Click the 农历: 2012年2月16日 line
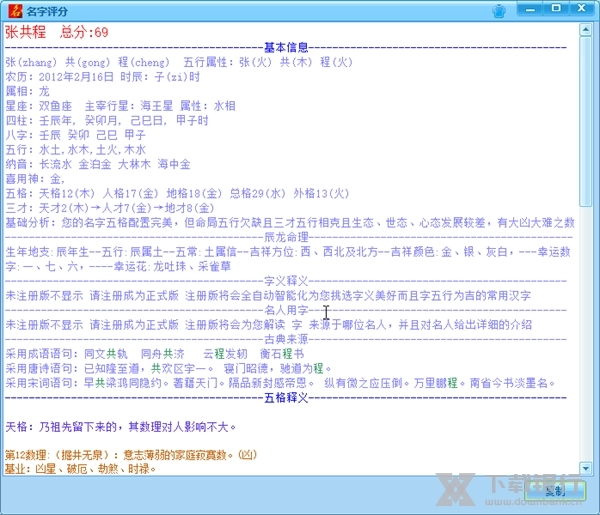The height and width of the screenshot is (515, 600). (x=103, y=77)
